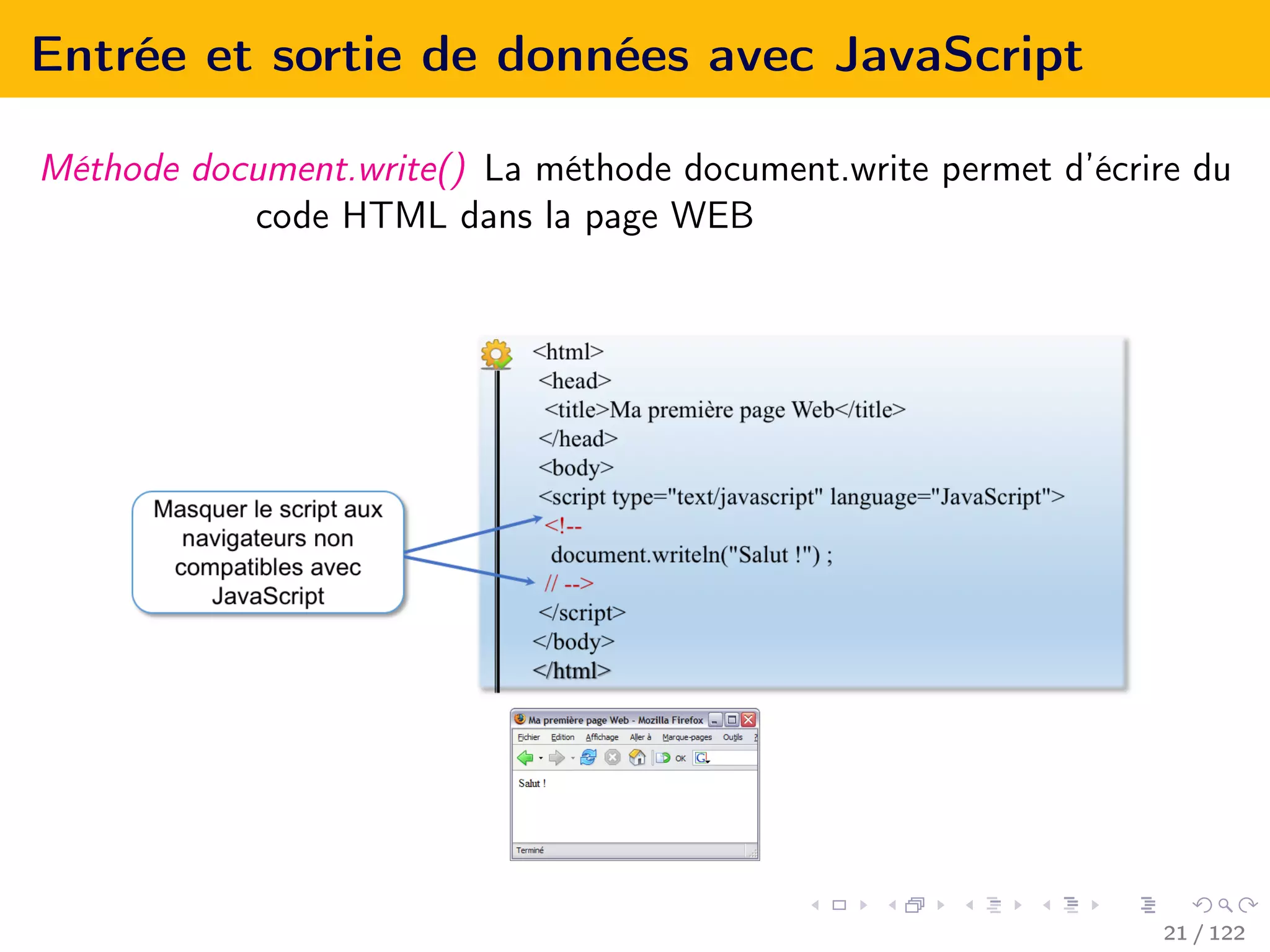Click the Terminé status bar text
1270x952 pixels.
point(530,850)
